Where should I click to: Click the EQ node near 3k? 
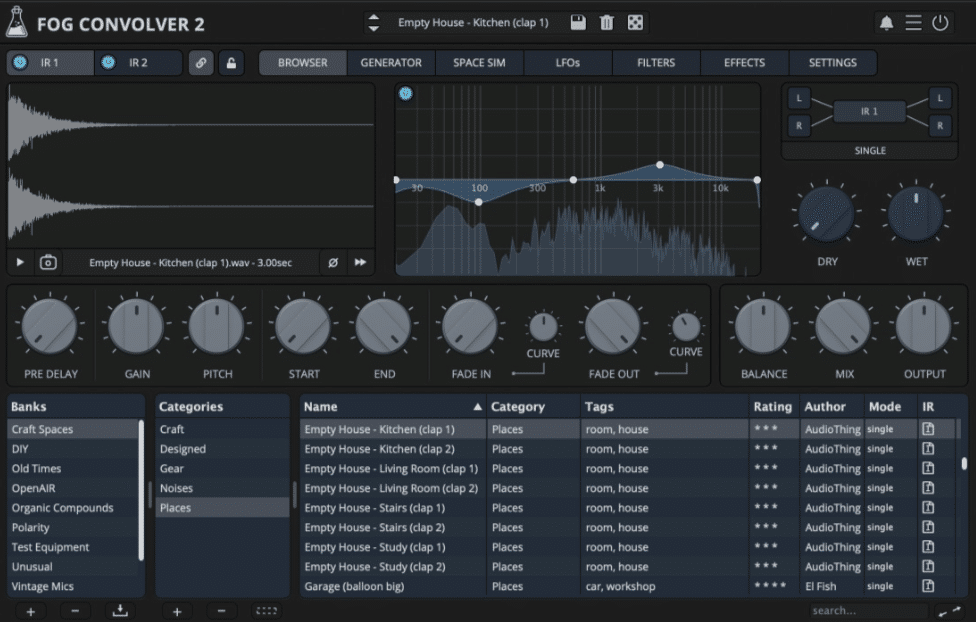659,165
